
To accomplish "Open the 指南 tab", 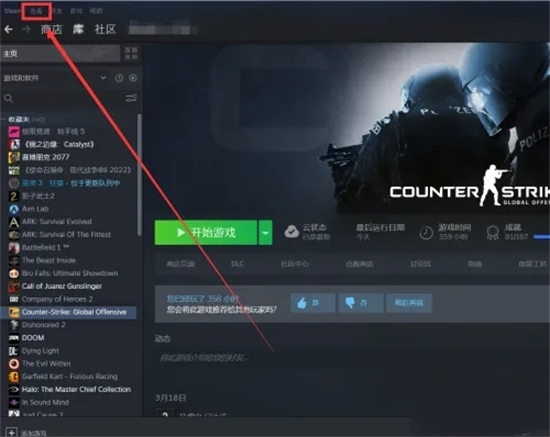I will click(x=475, y=264).
